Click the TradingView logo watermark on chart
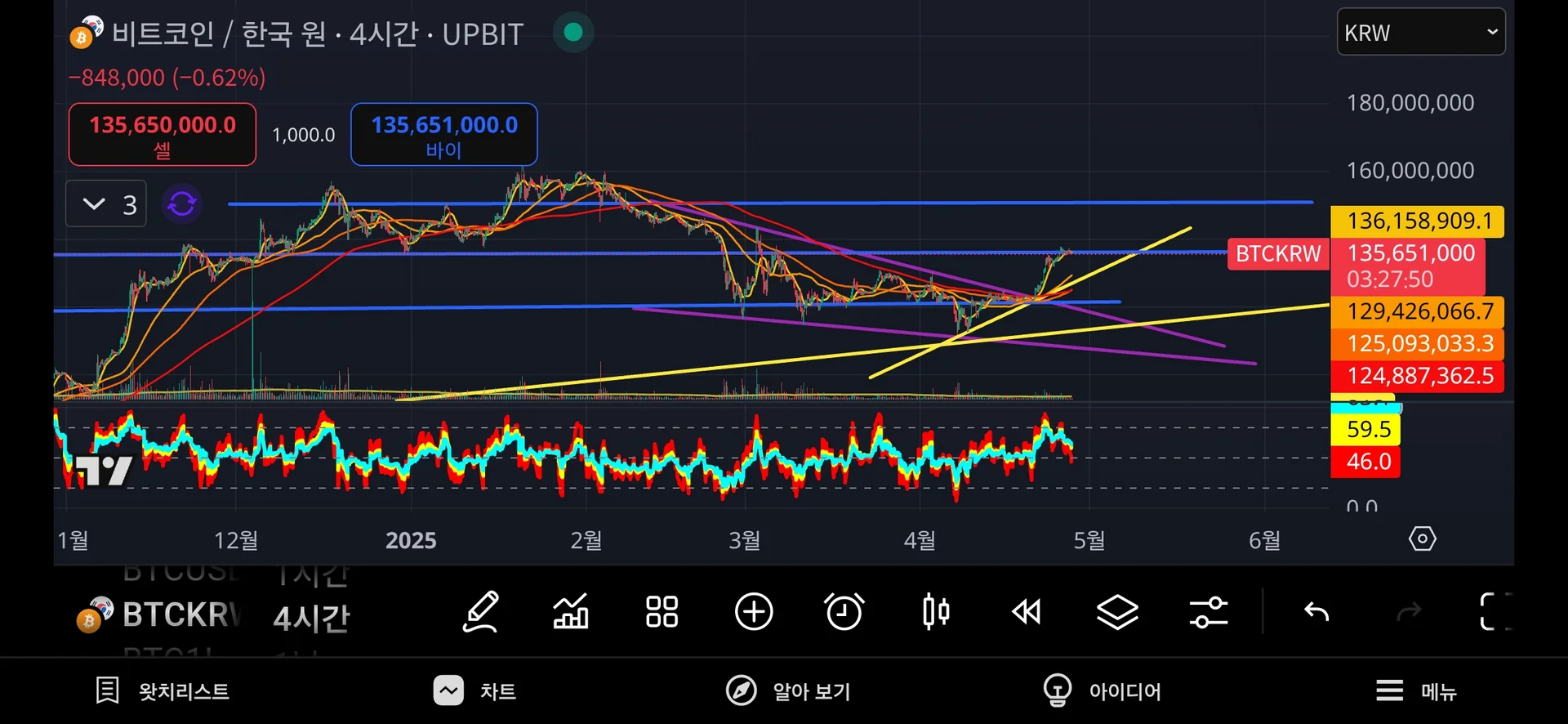Screen dimensions: 1568x724 pos(104,471)
